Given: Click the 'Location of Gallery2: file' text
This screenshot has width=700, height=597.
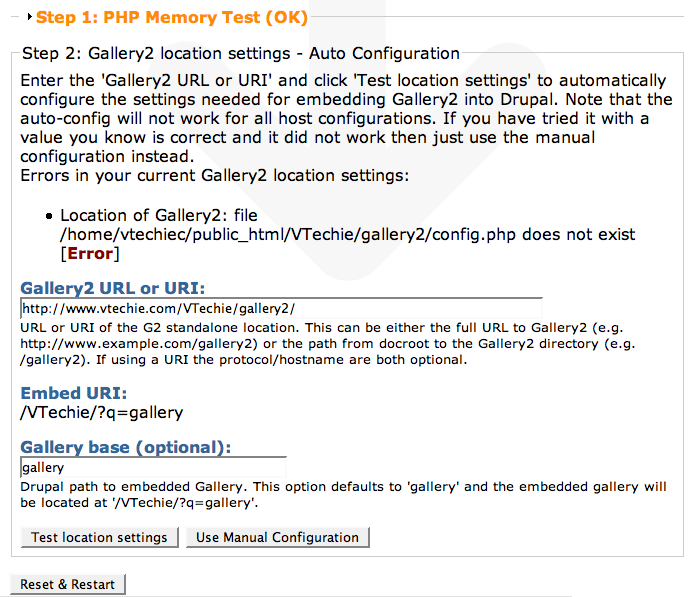Looking at the screenshot, I should tap(161, 215).
